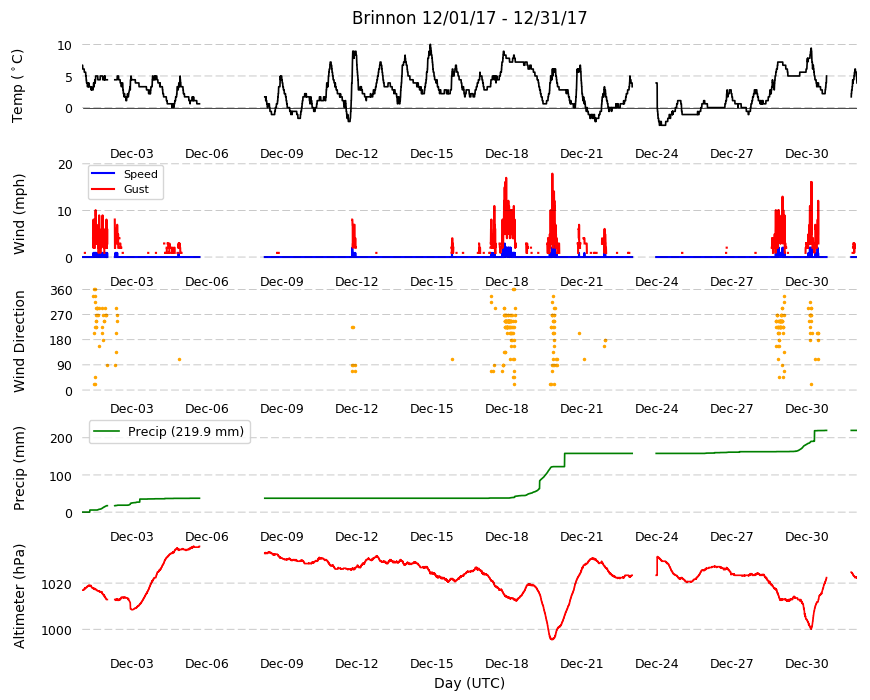Click the Wind Direction axis label
This screenshot has width=870, height=700.
point(19,341)
